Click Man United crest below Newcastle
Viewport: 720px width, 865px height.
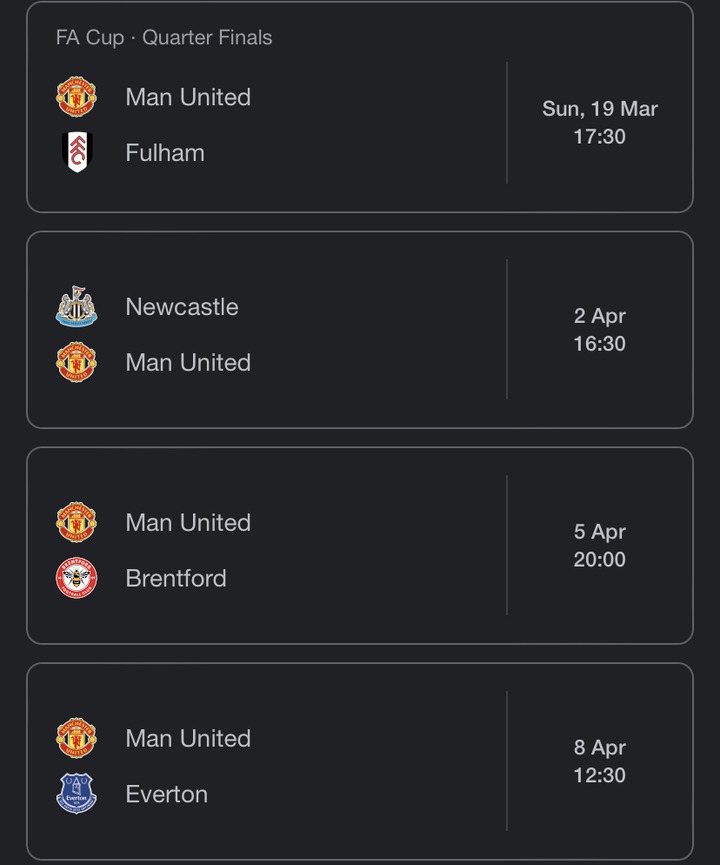click(x=77, y=362)
